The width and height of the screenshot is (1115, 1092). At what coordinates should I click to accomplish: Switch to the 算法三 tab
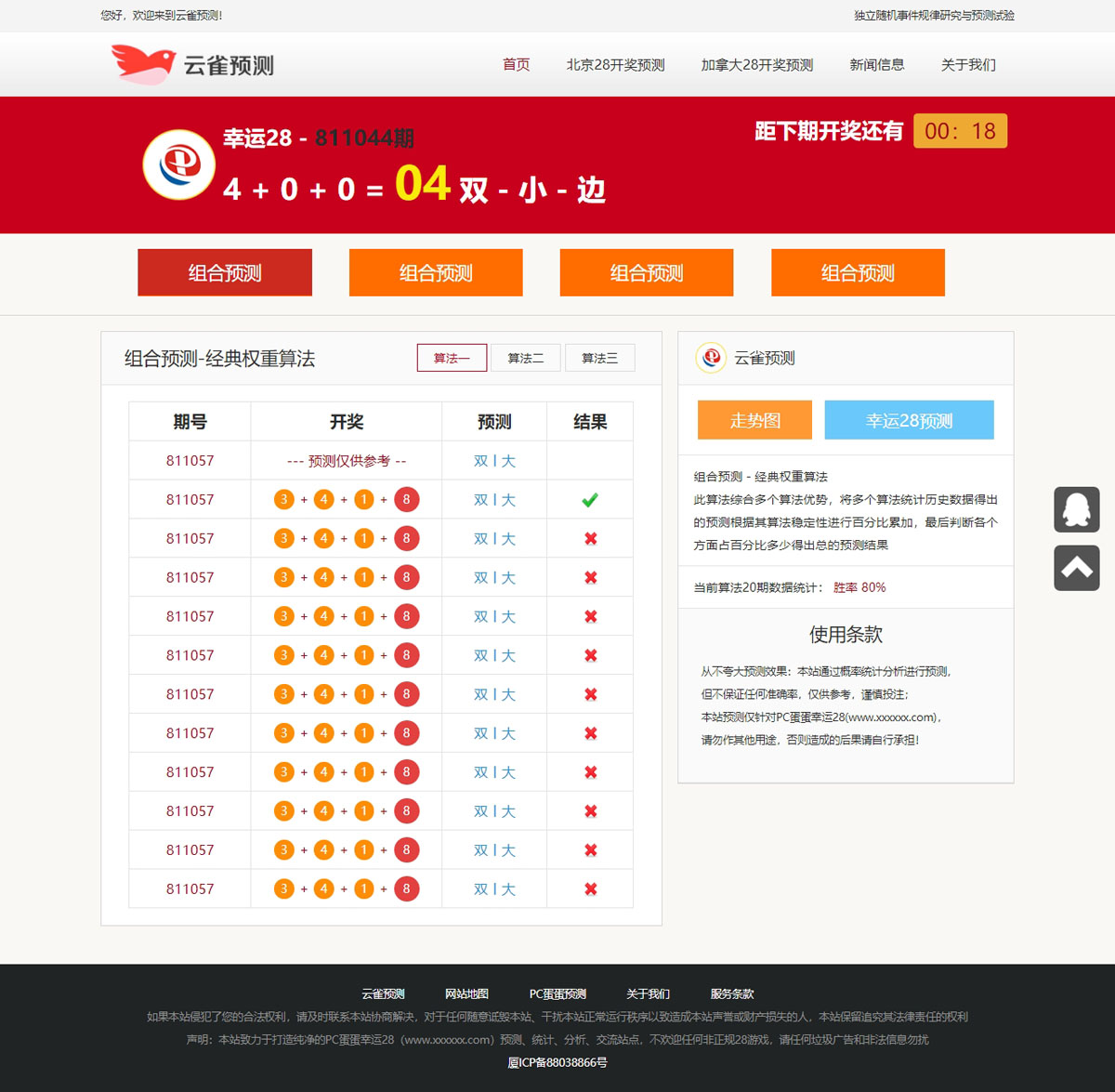pos(600,358)
